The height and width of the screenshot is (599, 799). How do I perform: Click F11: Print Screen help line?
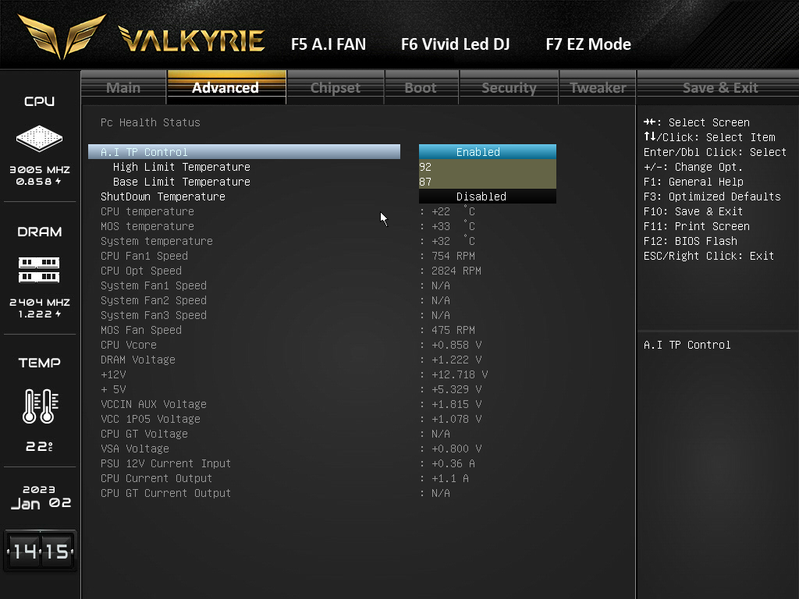(696, 226)
